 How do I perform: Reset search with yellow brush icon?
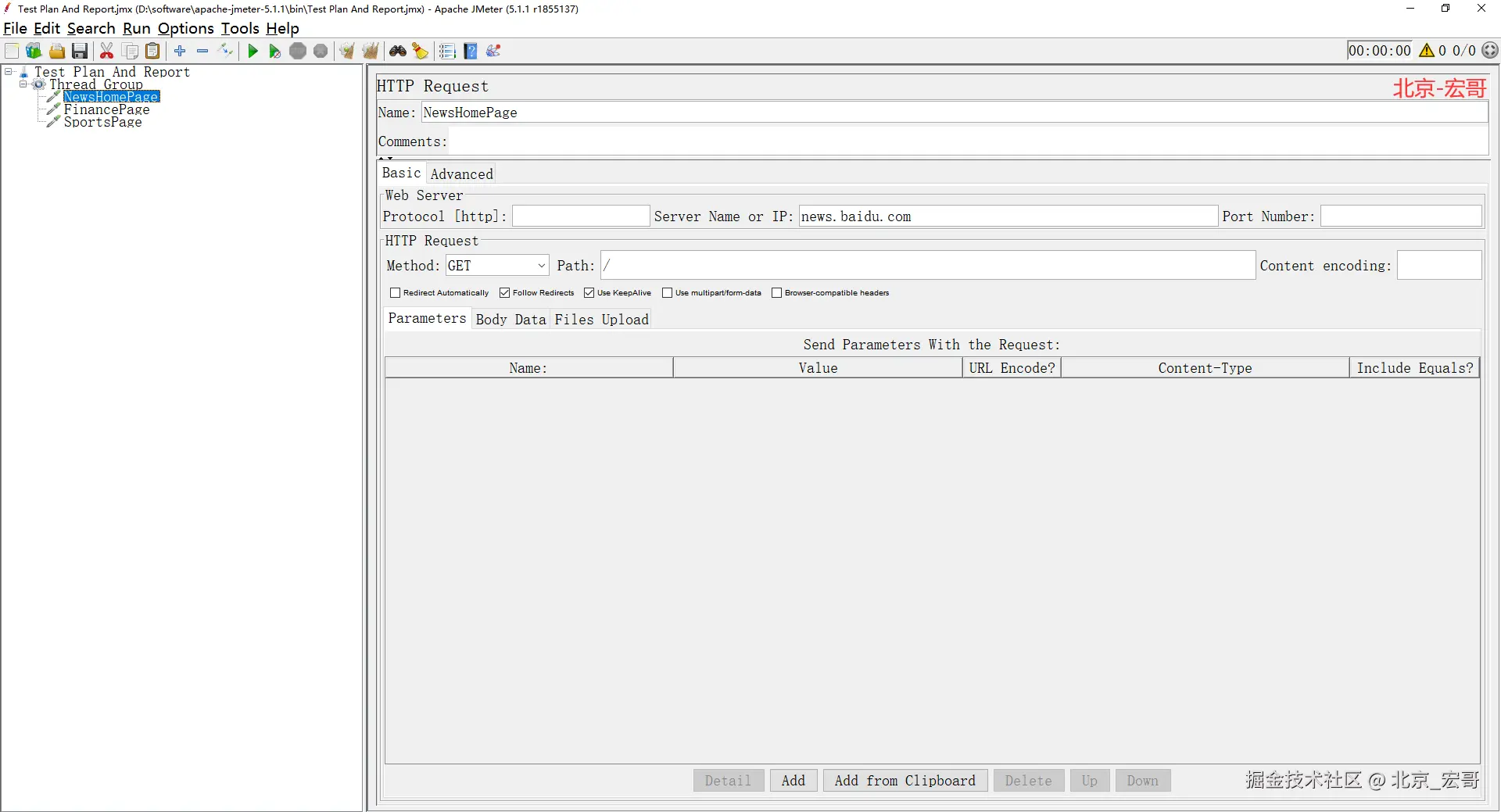(421, 51)
